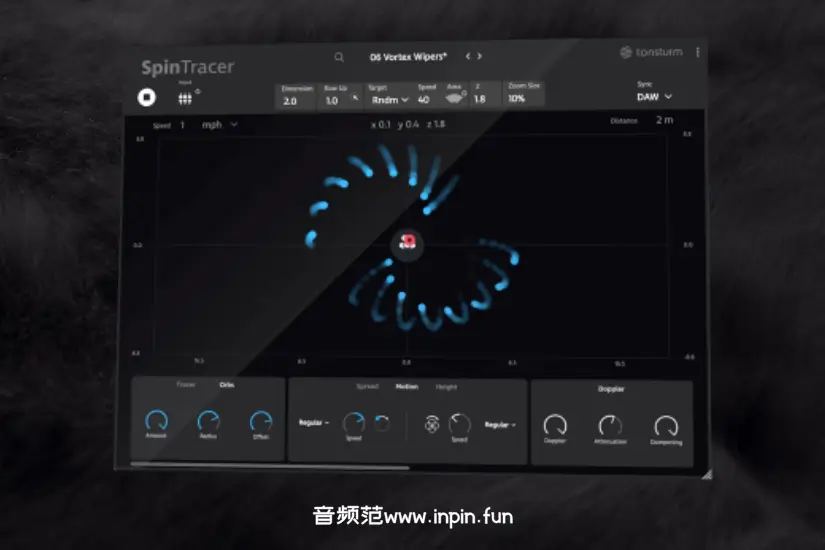The width and height of the screenshot is (825, 550).
Task: Open the three-dot options menu
Action: (x=698, y=52)
